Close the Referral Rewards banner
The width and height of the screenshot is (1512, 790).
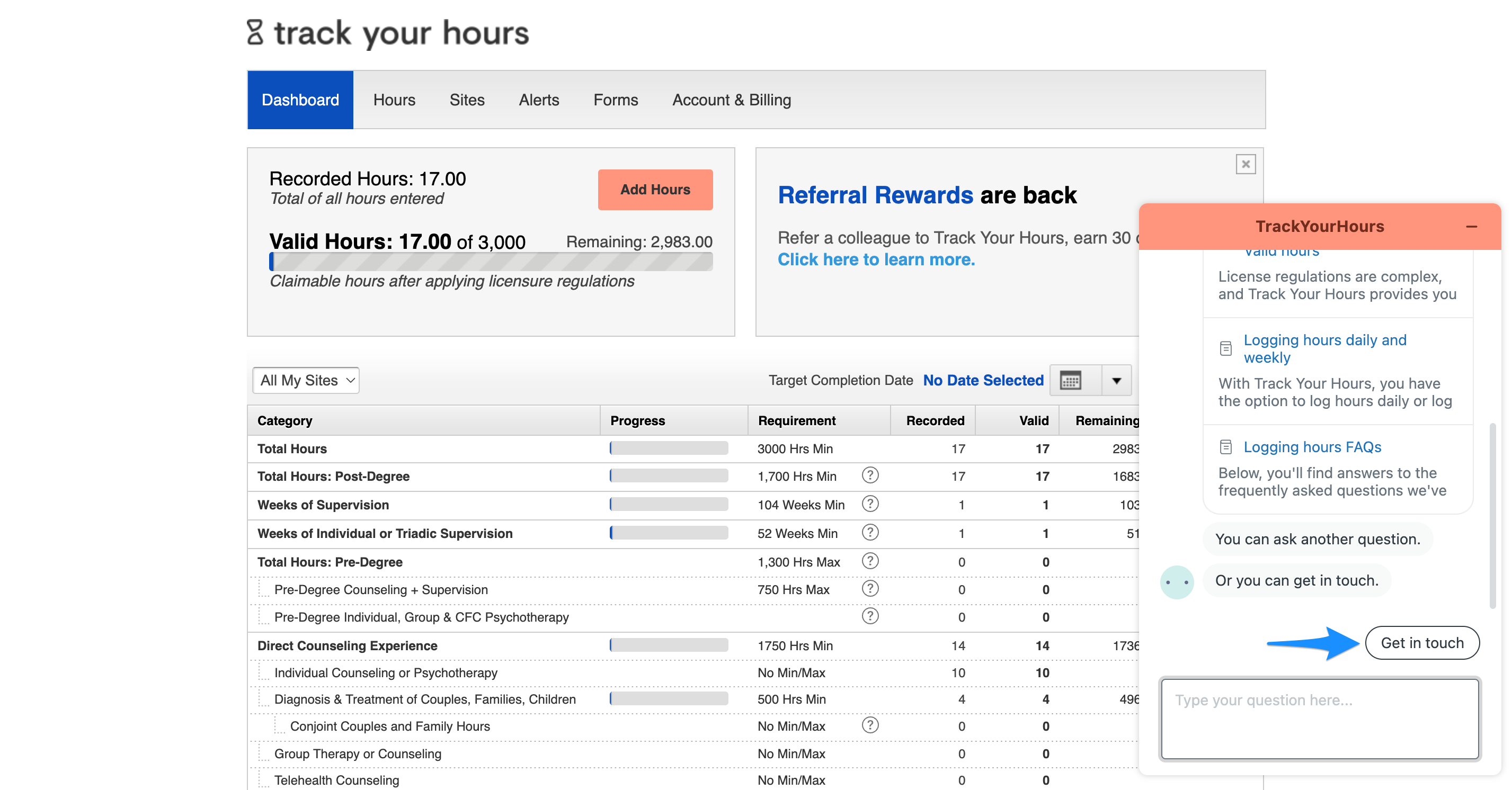(x=1245, y=164)
